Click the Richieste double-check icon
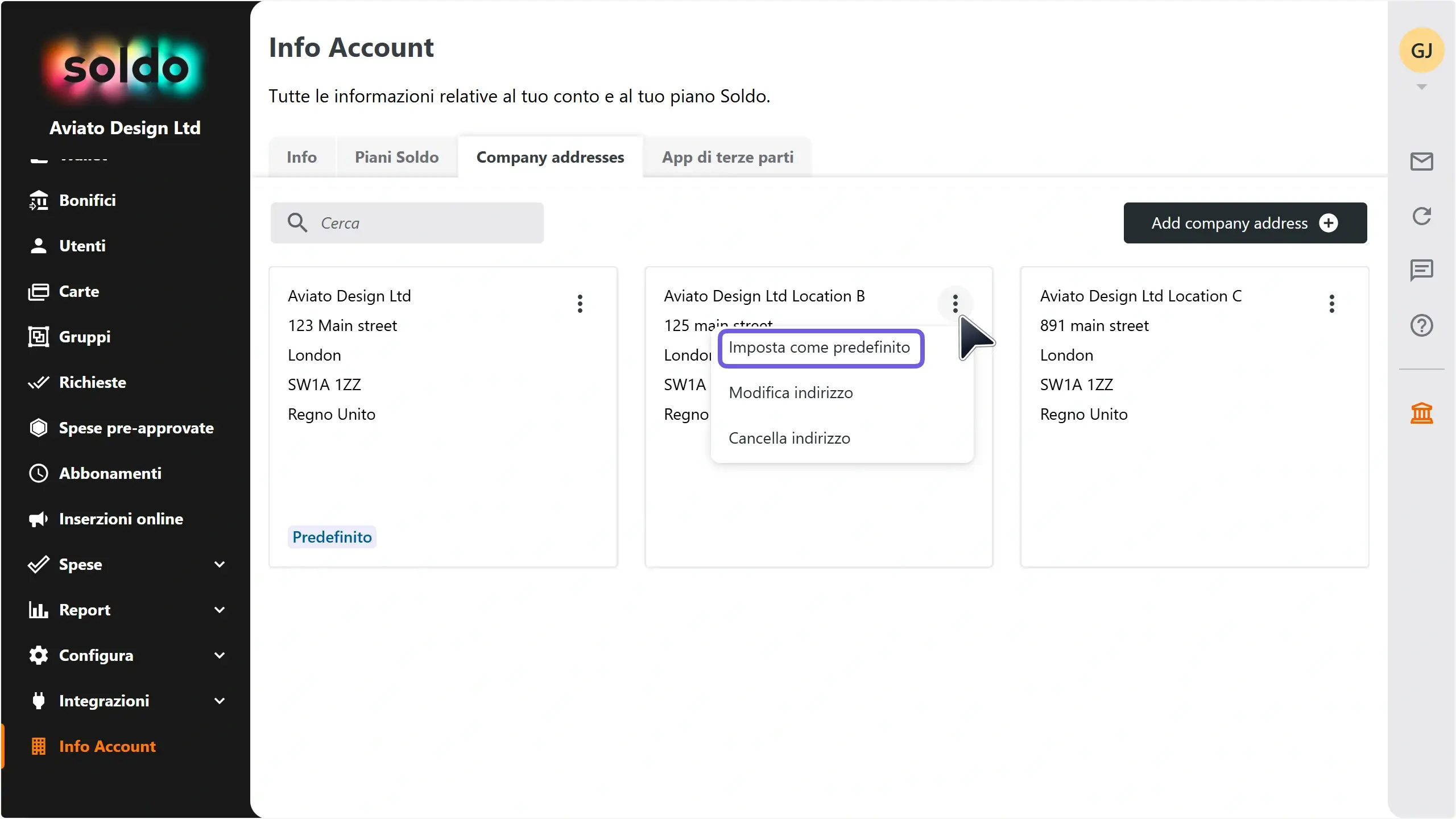The image size is (1456, 819). 38,382
